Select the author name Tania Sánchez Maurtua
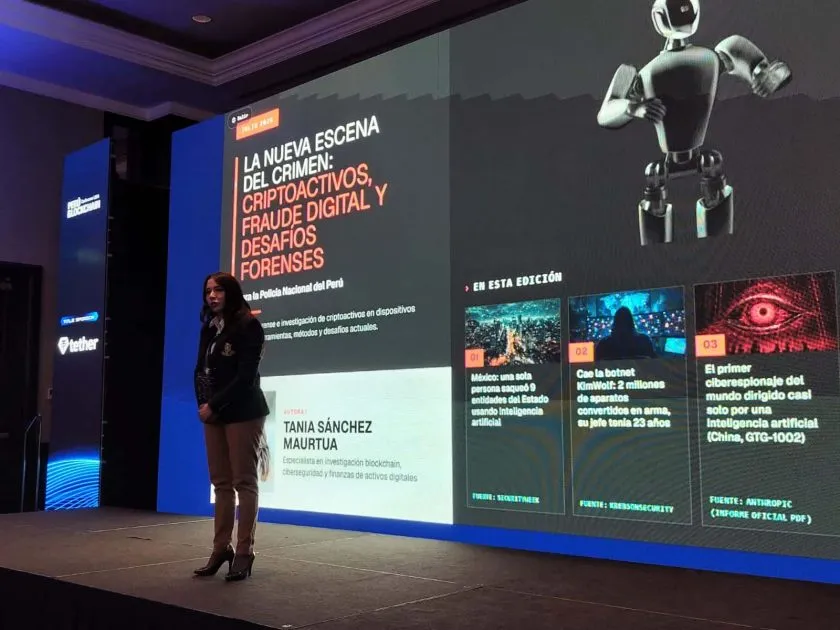This screenshot has height=630, width=840. (x=327, y=436)
